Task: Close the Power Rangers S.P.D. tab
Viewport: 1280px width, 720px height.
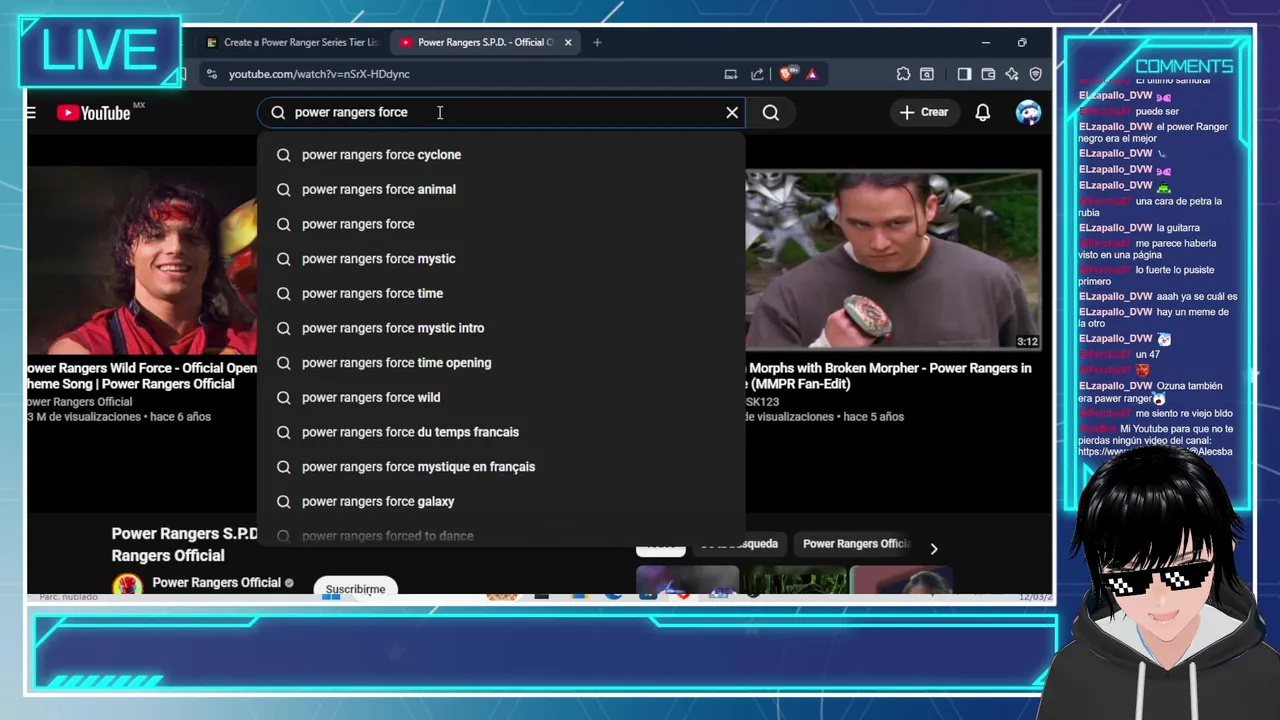Action: tap(568, 42)
